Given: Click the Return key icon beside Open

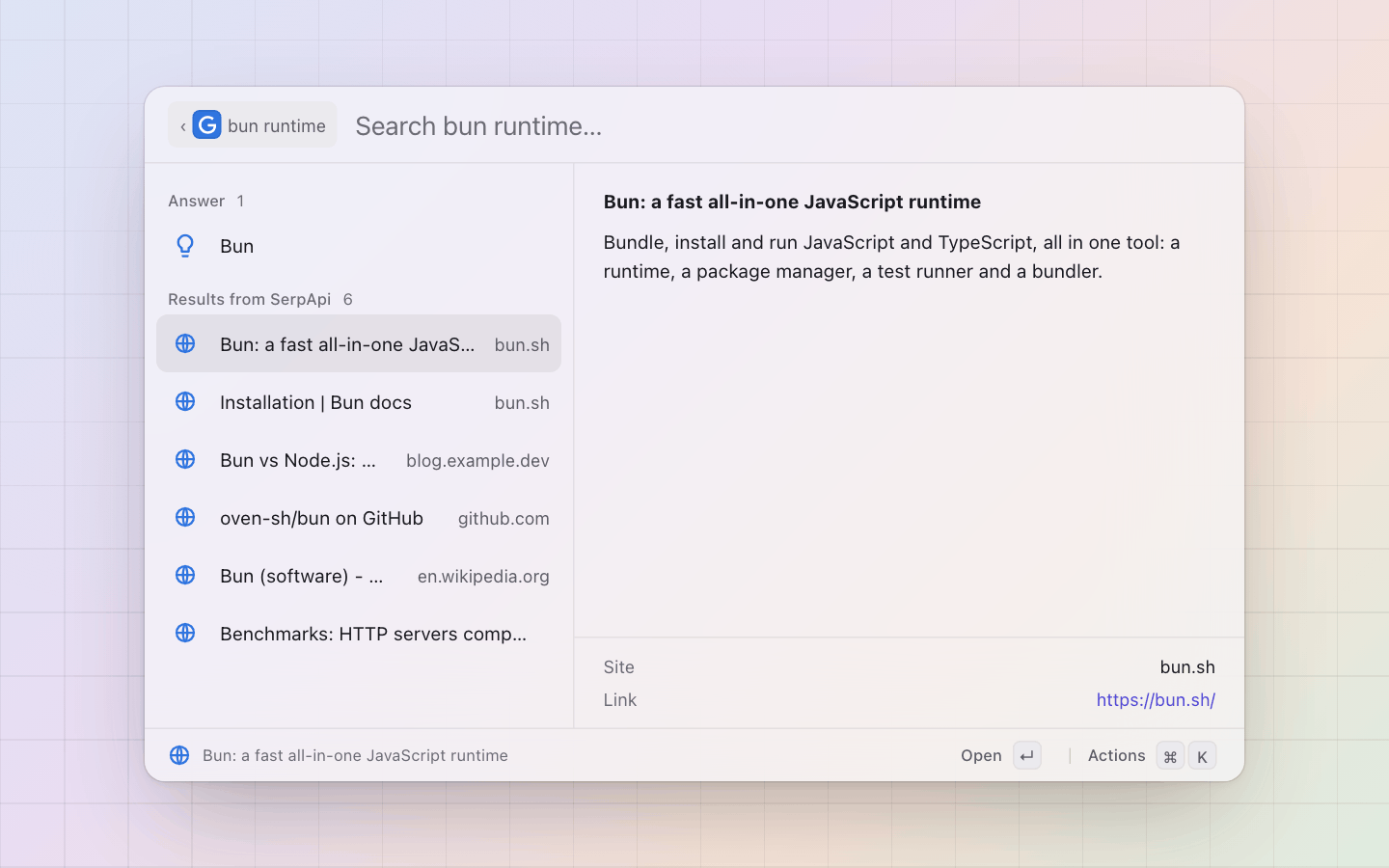Looking at the screenshot, I should click(x=1027, y=756).
